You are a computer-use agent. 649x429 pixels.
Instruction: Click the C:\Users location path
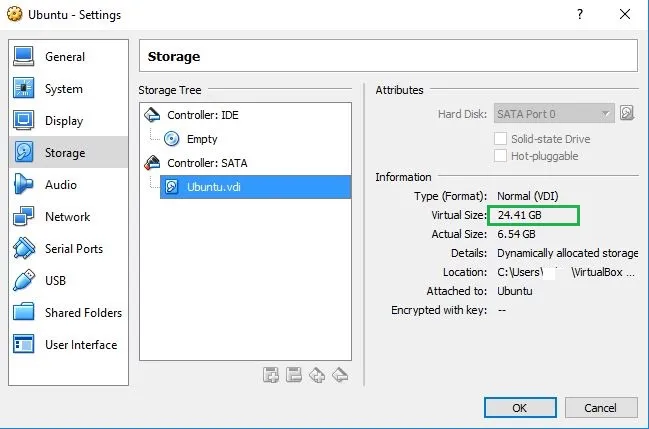(x=566, y=272)
